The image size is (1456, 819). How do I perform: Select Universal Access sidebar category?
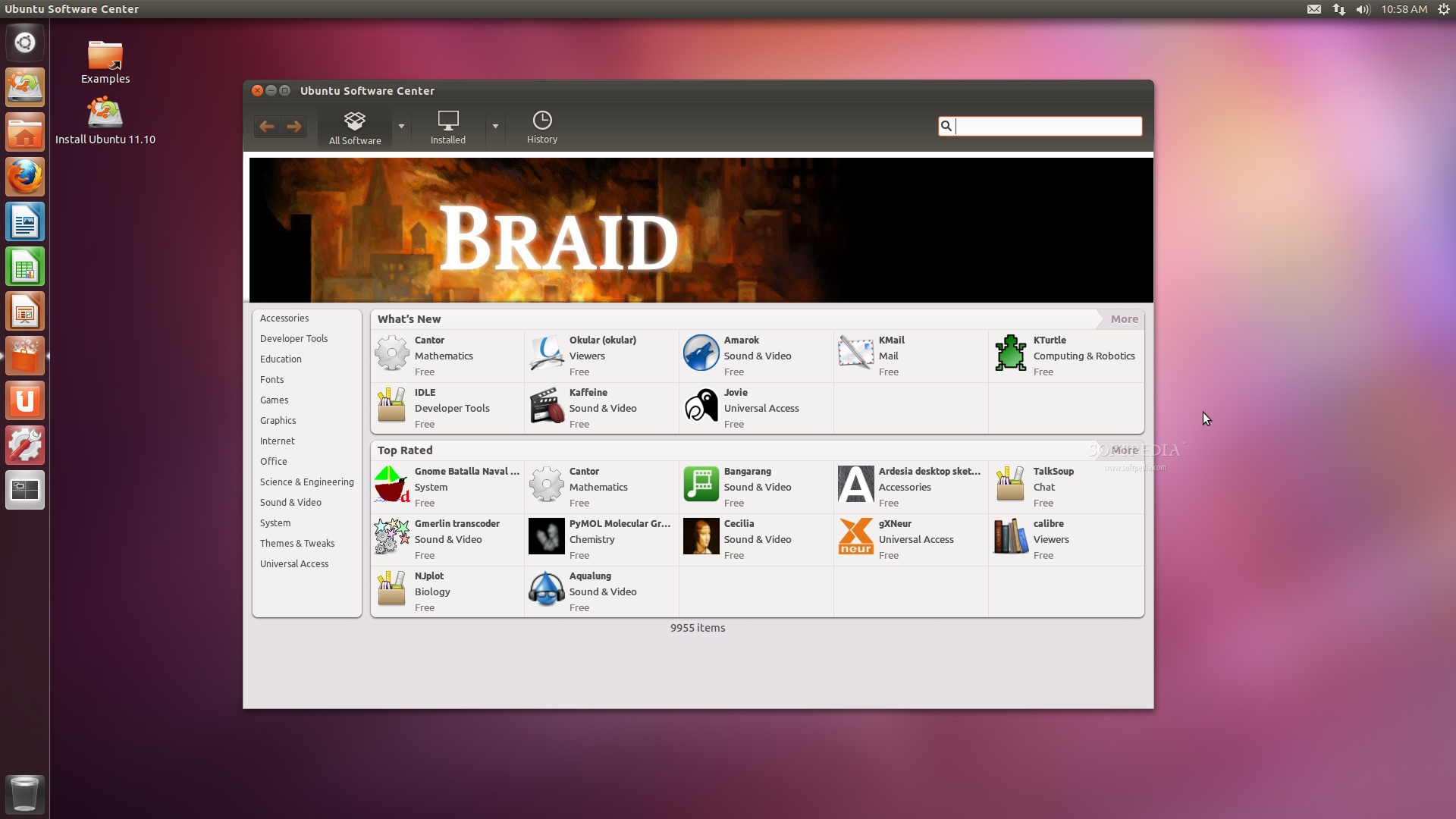294,564
